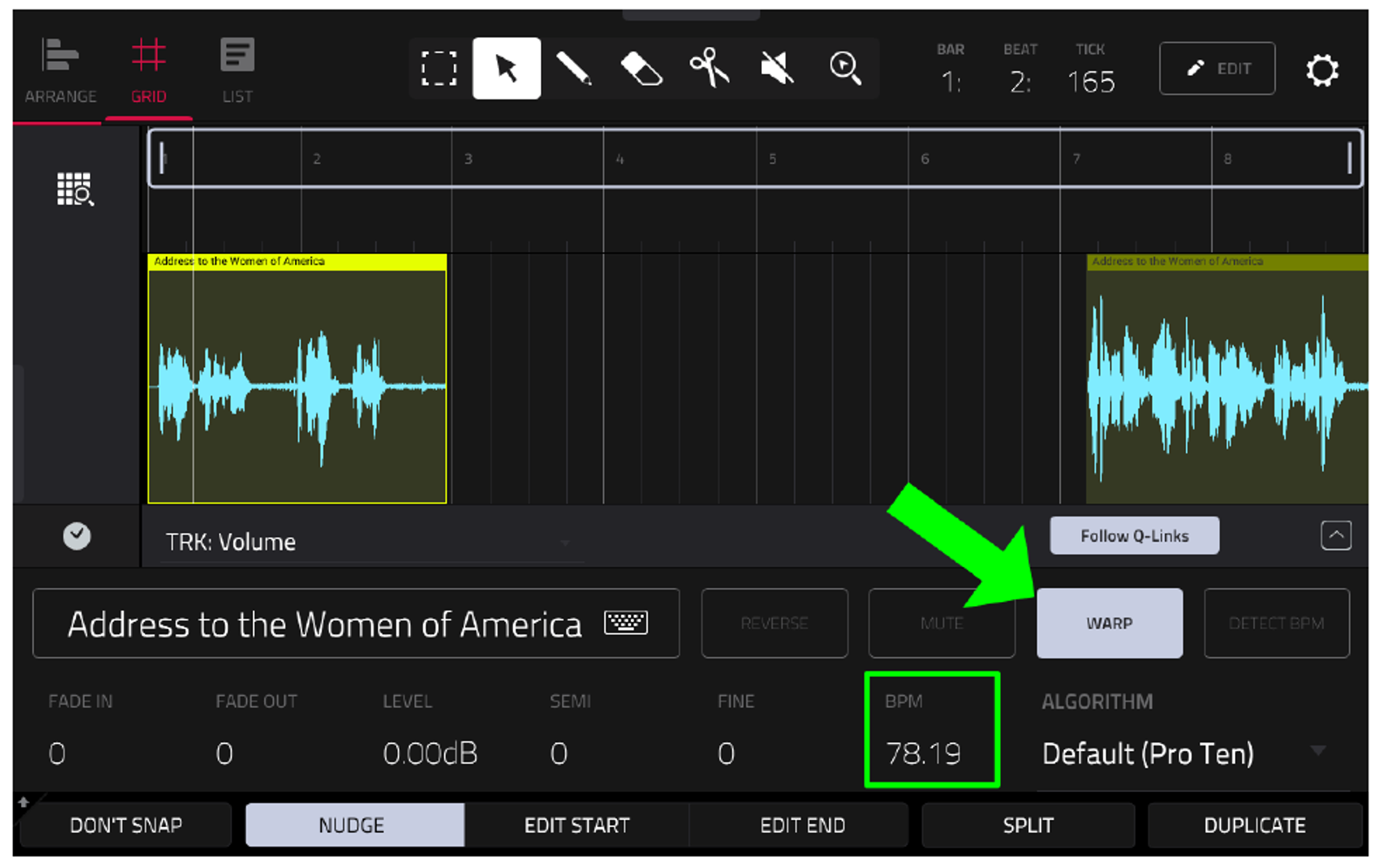Open the grid zoom view icon

(x=75, y=188)
